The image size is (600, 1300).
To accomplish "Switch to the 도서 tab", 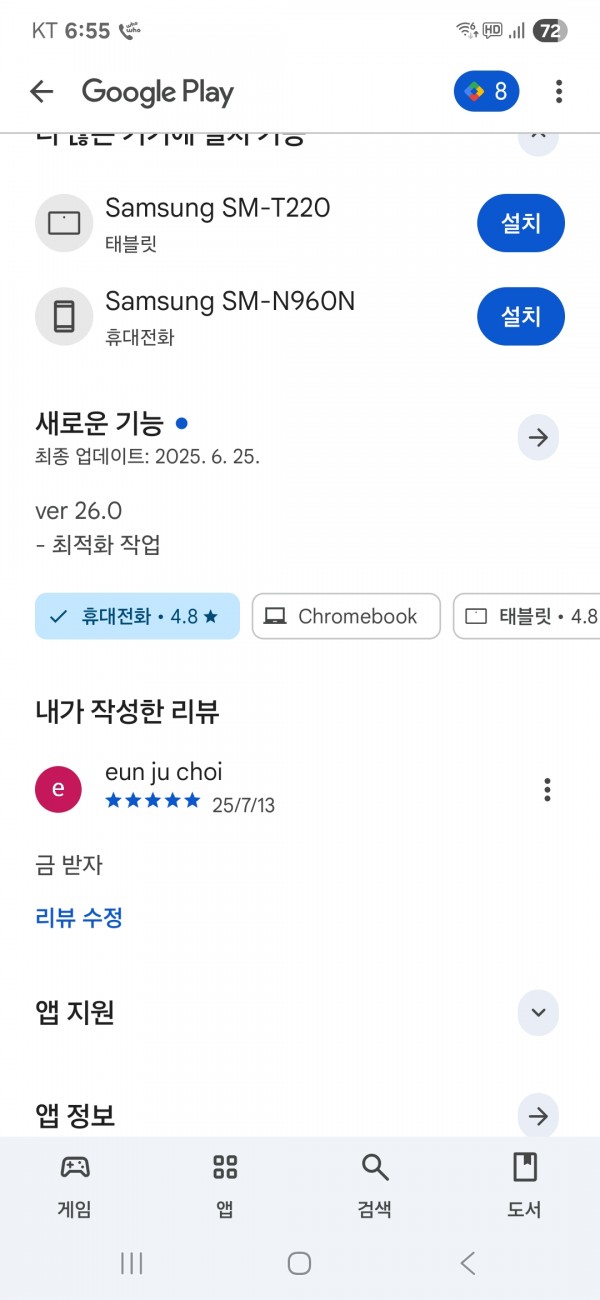I will (x=524, y=1185).
